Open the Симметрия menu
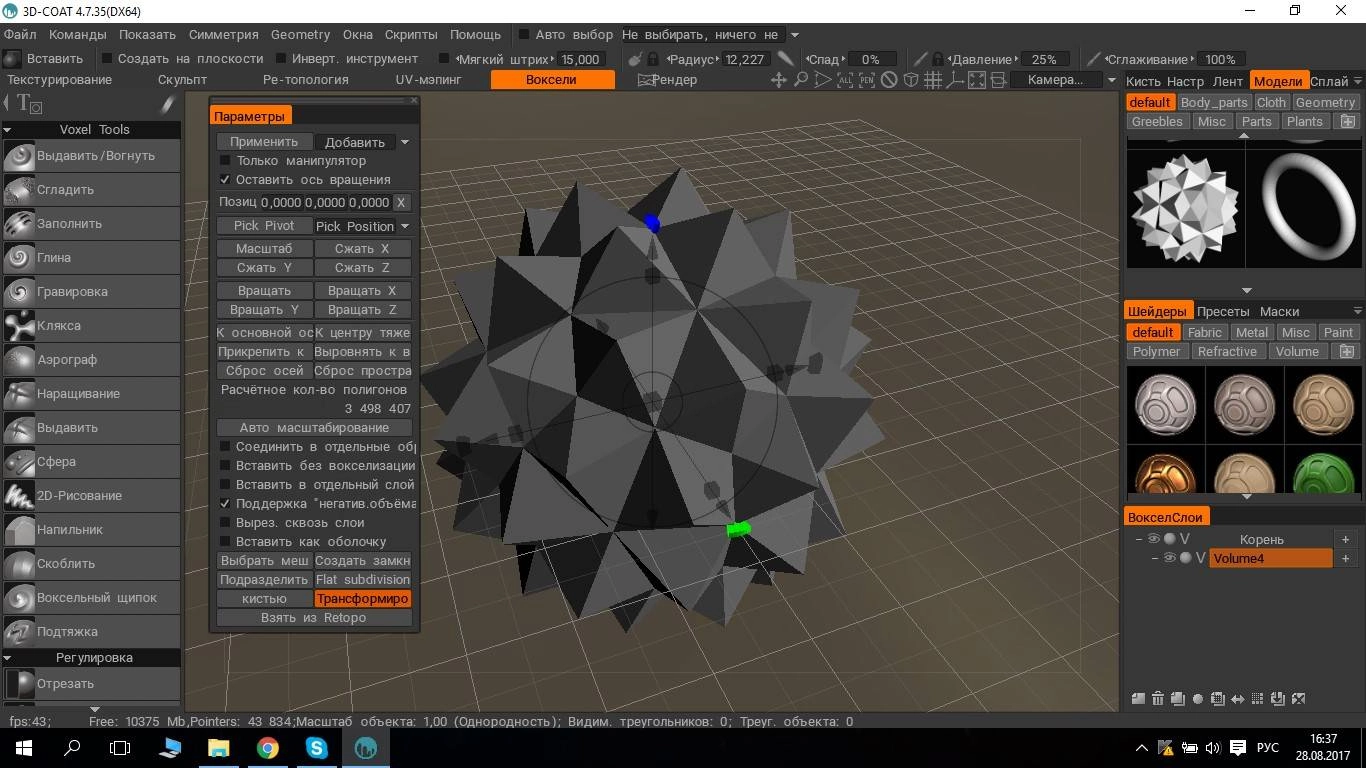This screenshot has height=768, width=1366. coord(223,34)
